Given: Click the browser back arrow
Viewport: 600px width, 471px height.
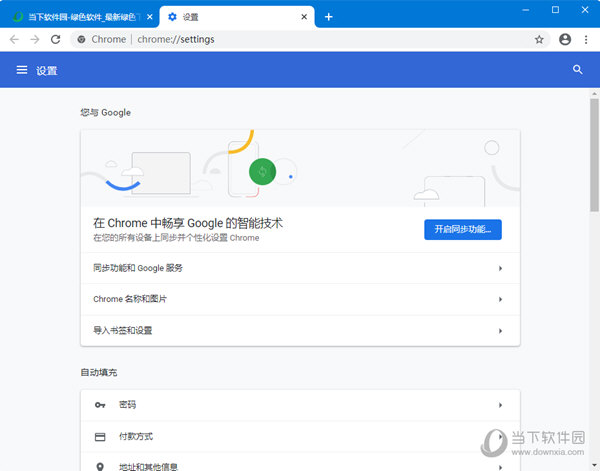Looking at the screenshot, I should pyautogui.click(x=14, y=39).
